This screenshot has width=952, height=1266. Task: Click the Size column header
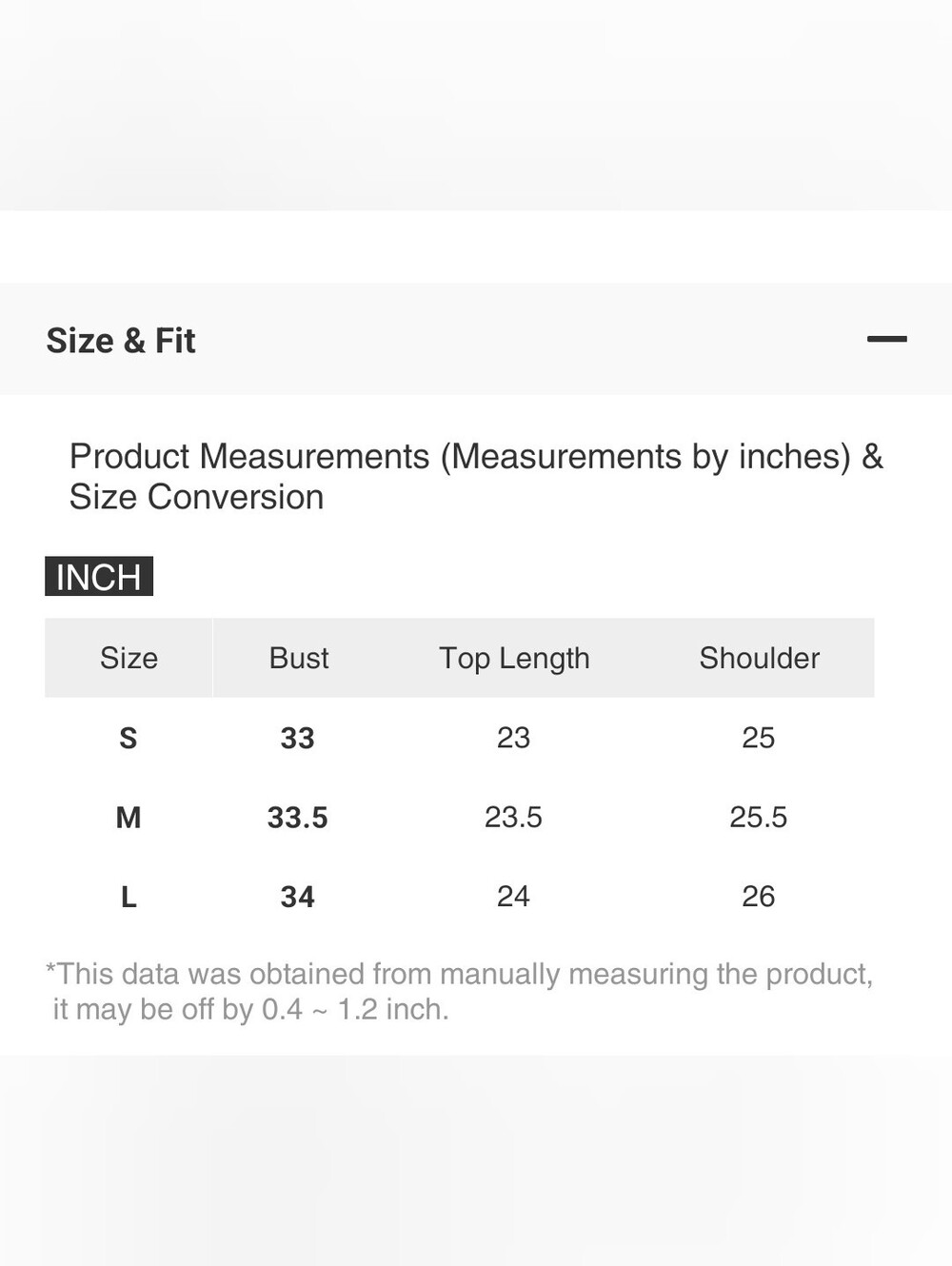[x=129, y=658]
